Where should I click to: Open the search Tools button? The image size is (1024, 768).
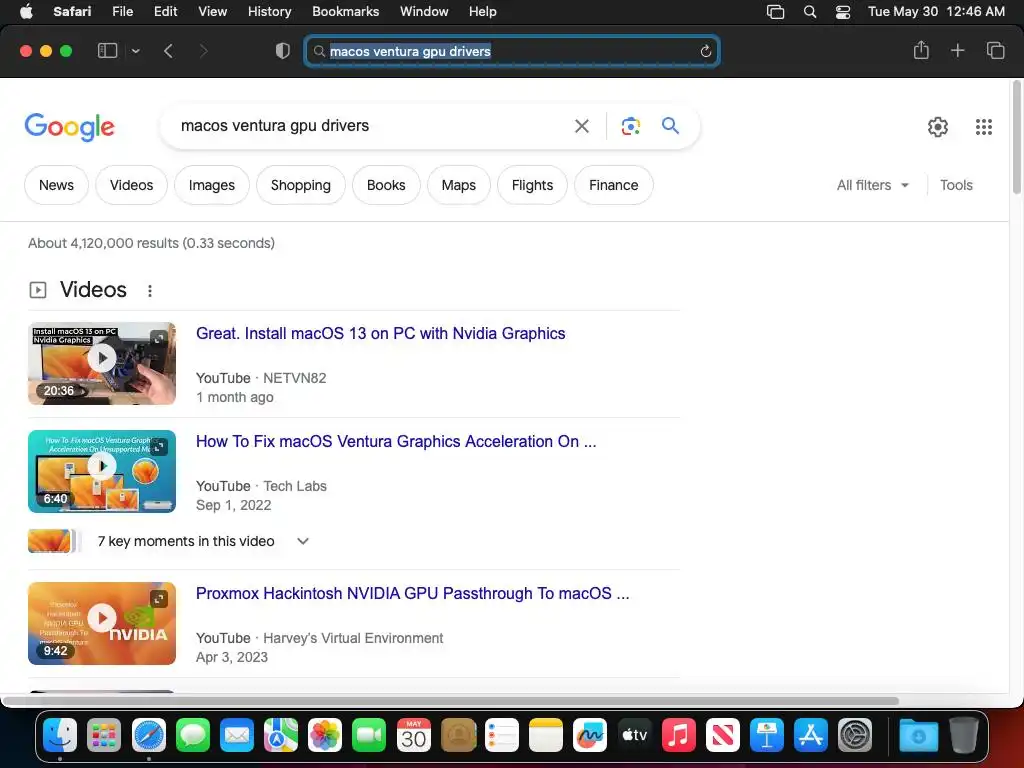click(956, 185)
